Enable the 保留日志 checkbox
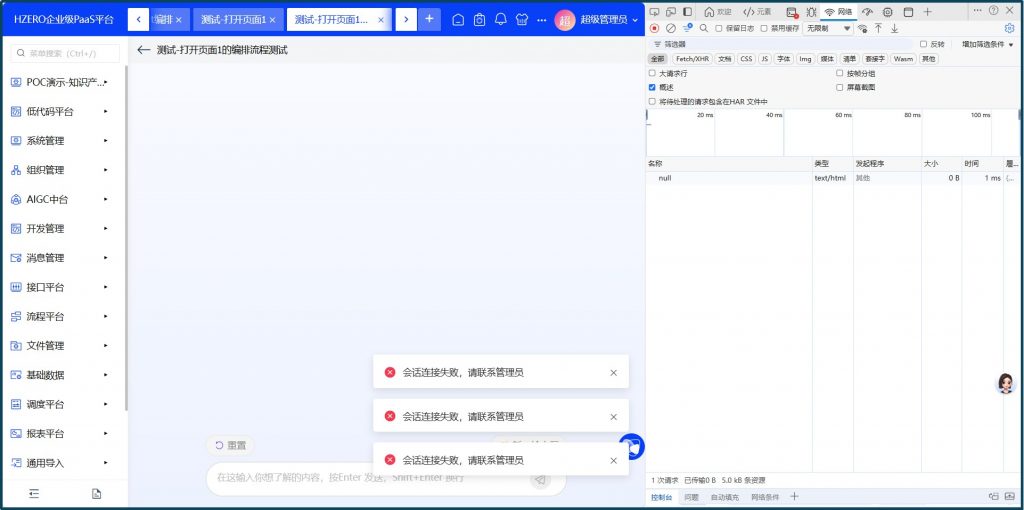The width and height of the screenshot is (1024, 510). click(719, 28)
